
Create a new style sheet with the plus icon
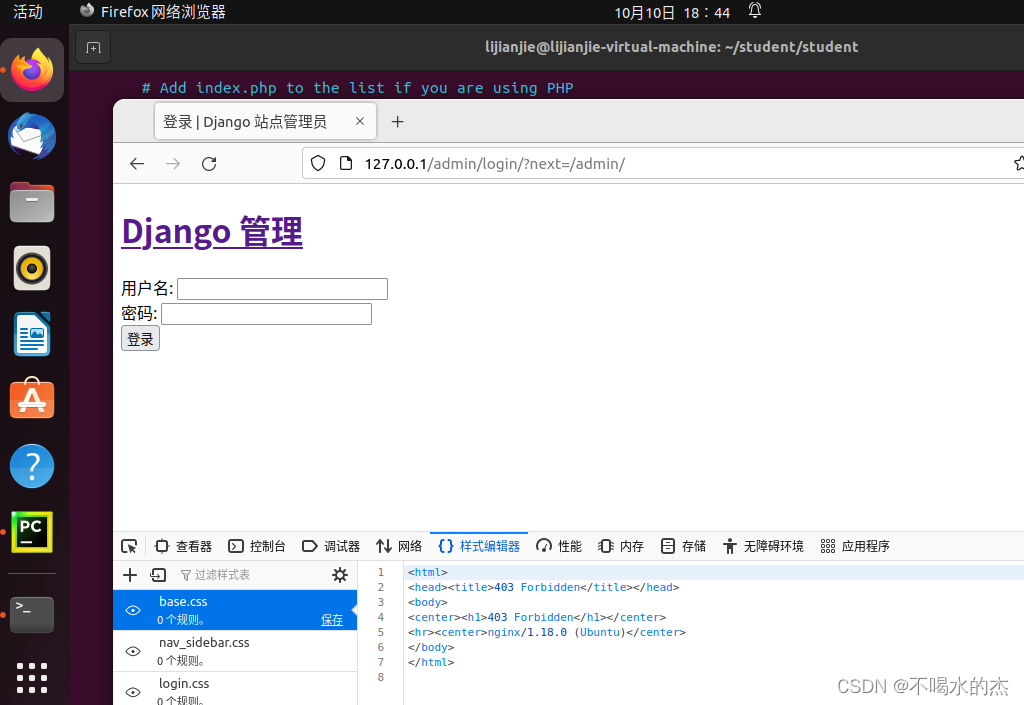[129, 575]
